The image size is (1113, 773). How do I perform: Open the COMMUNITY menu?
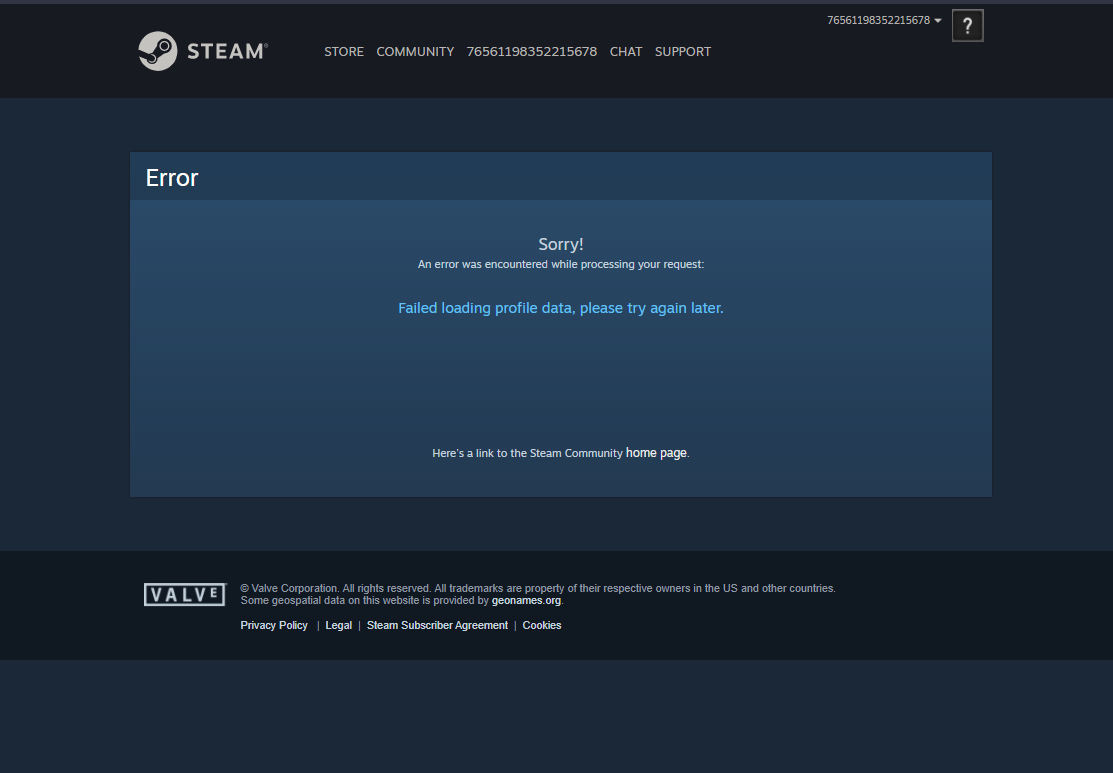(415, 52)
